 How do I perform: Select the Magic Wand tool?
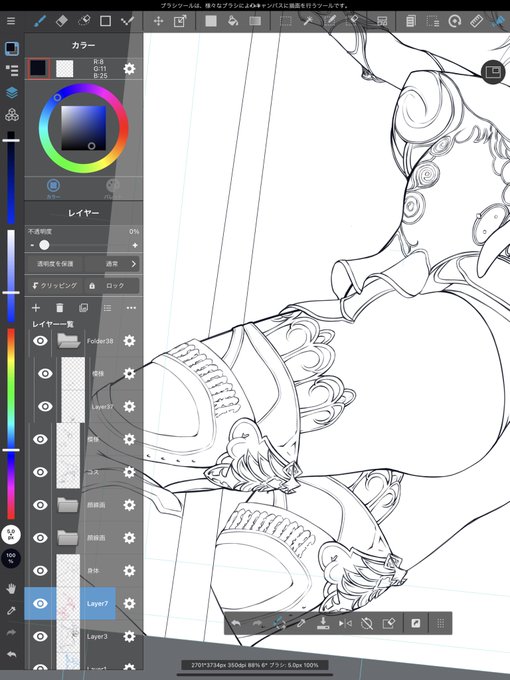tap(308, 21)
